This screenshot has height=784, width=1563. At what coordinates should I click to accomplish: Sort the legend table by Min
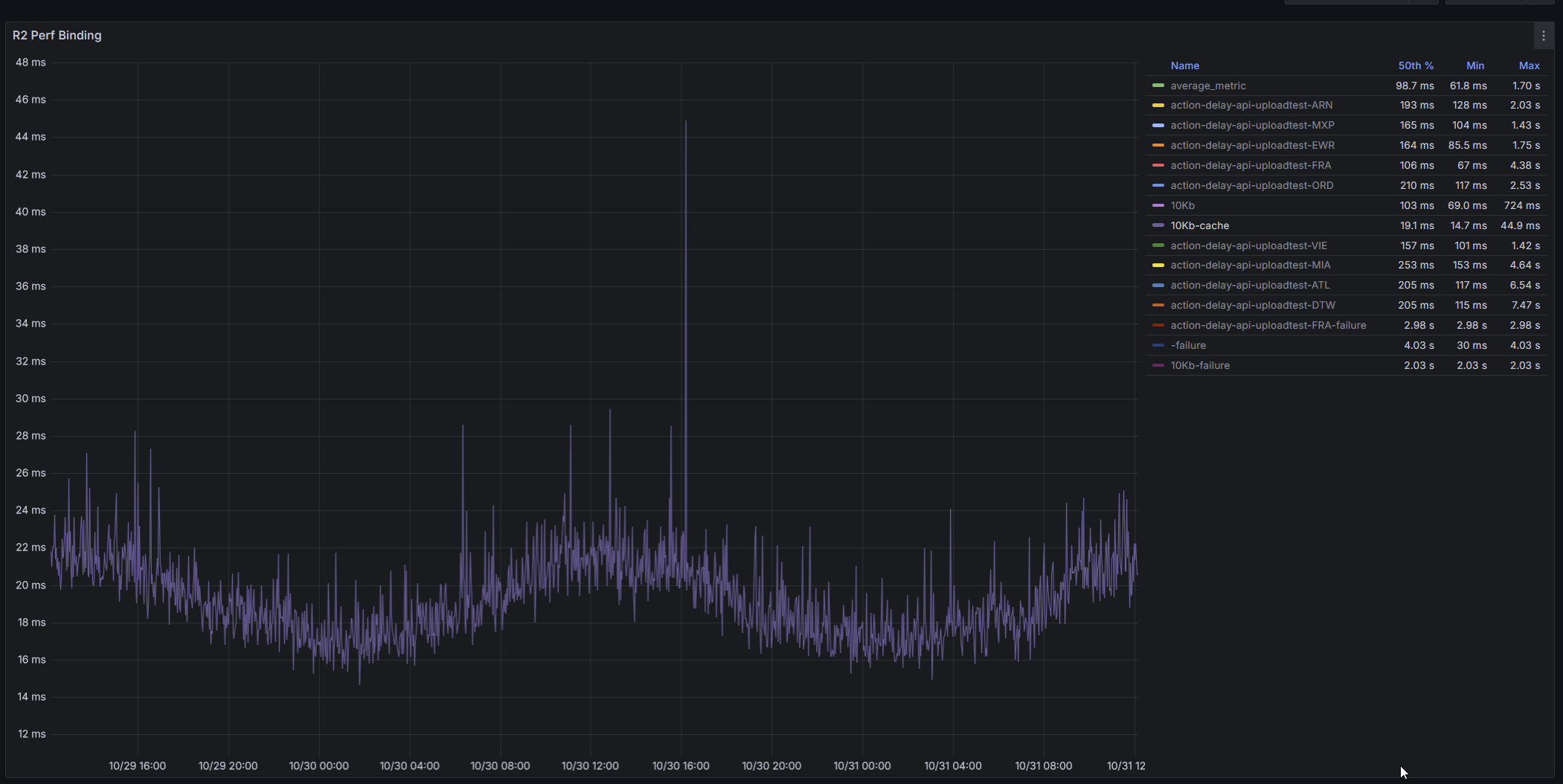tap(1476, 65)
